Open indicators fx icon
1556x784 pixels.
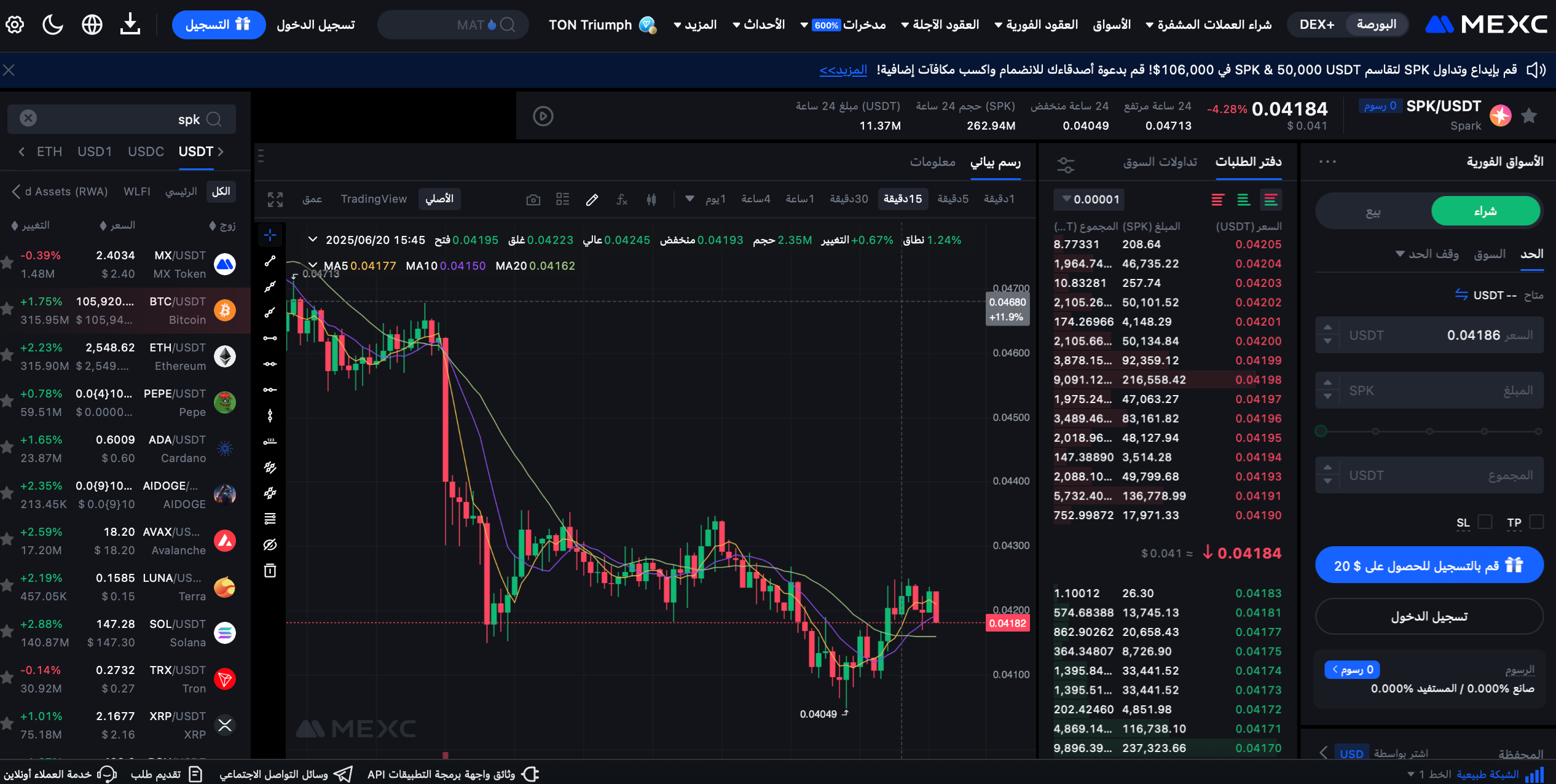point(622,199)
